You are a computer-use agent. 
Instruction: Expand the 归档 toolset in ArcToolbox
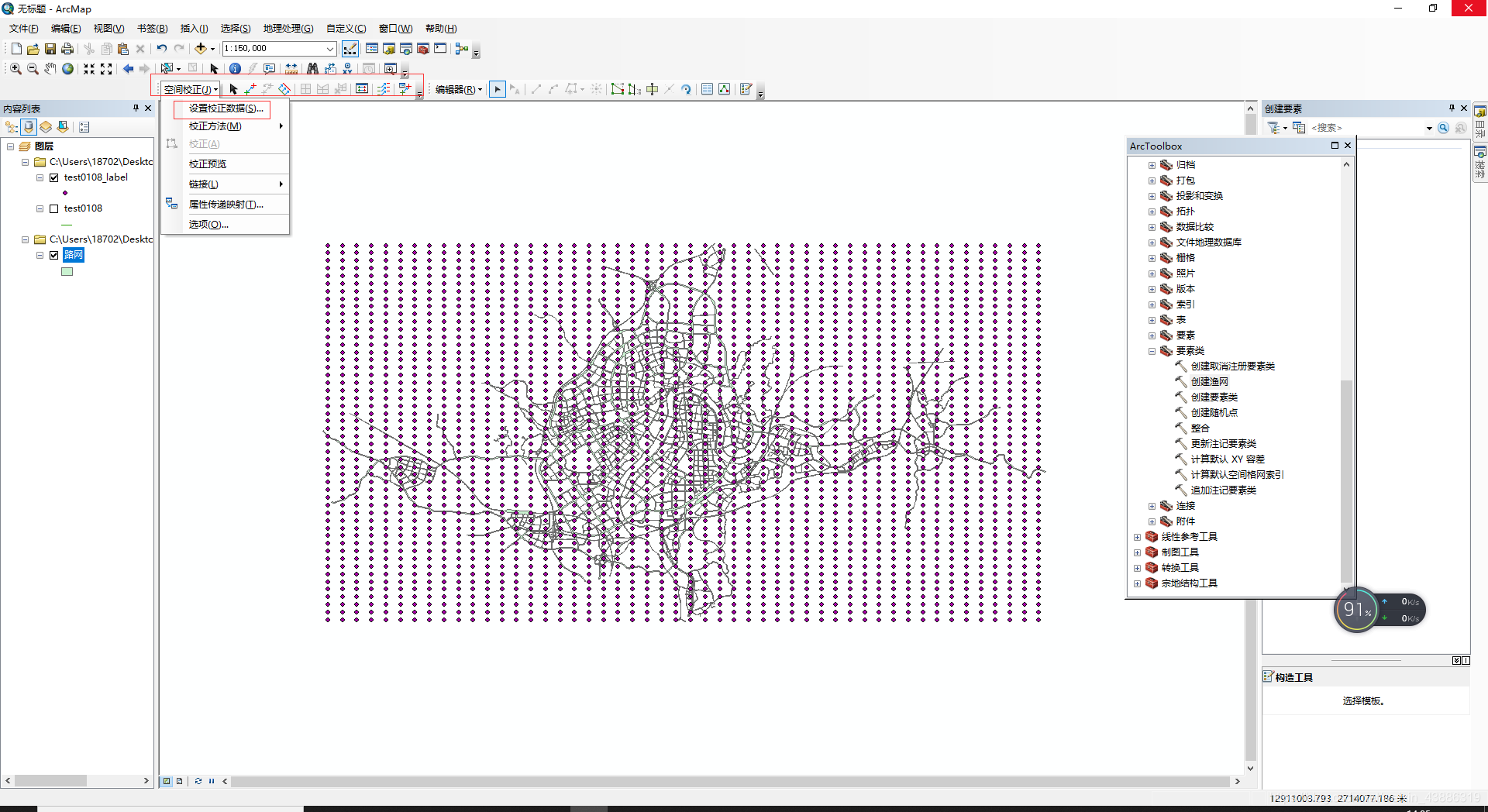pyautogui.click(x=1152, y=165)
